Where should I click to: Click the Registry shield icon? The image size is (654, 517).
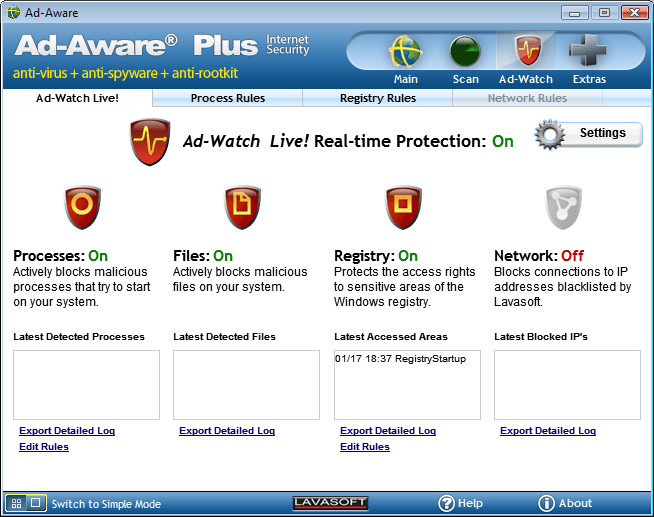tap(403, 207)
